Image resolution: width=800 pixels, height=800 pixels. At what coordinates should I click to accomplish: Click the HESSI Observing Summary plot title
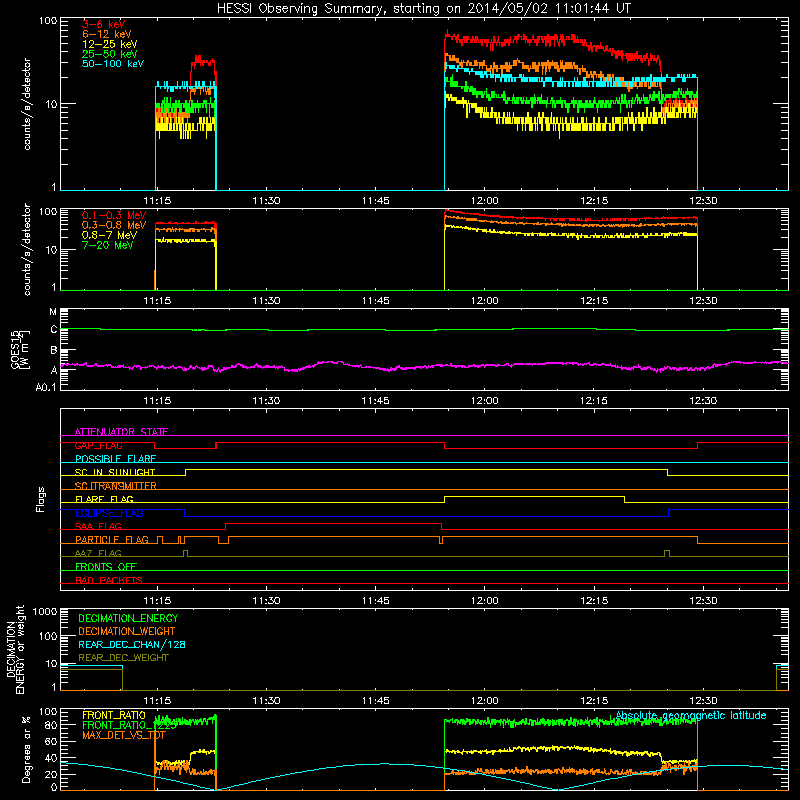423,9
